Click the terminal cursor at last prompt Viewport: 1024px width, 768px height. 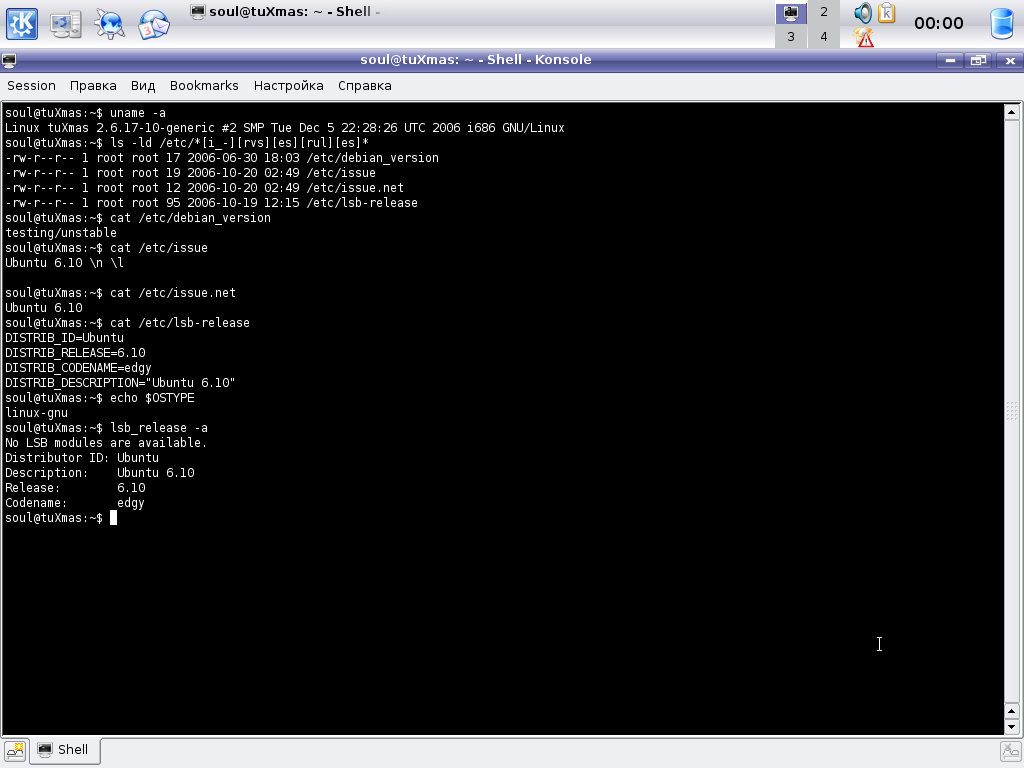(x=114, y=518)
